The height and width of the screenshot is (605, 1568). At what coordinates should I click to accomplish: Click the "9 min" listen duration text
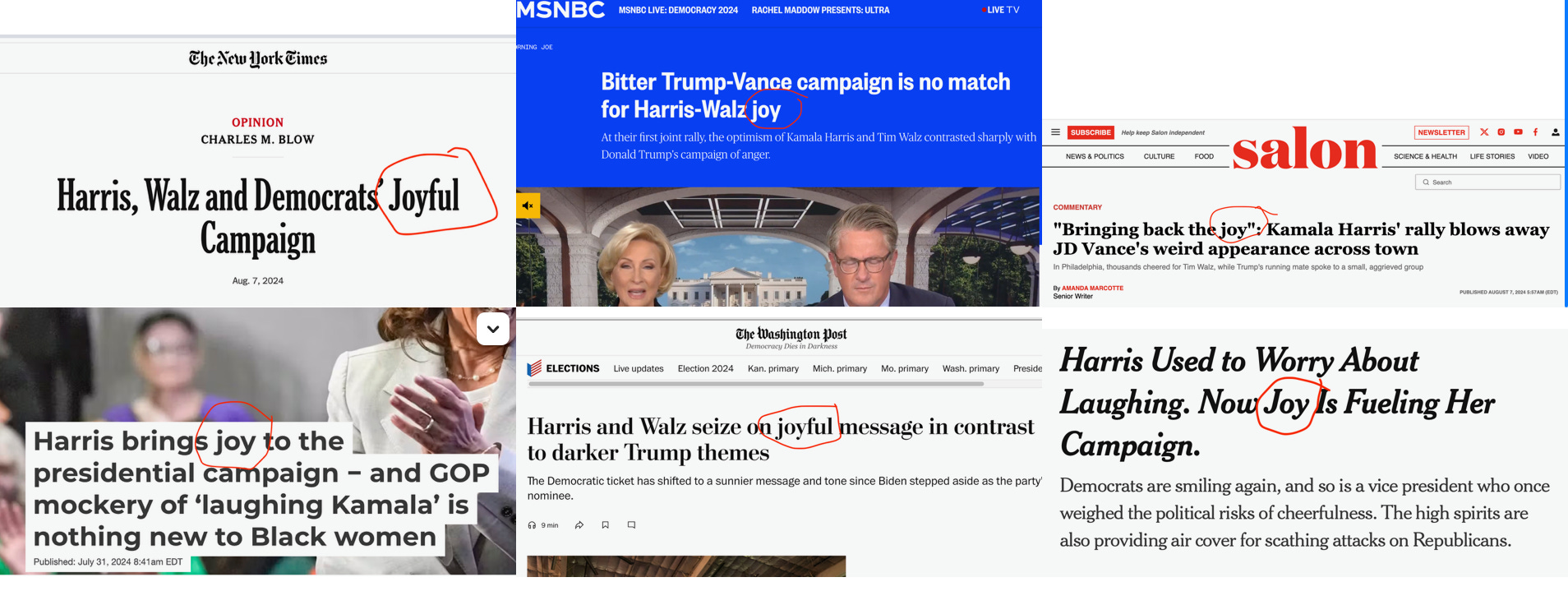click(550, 525)
